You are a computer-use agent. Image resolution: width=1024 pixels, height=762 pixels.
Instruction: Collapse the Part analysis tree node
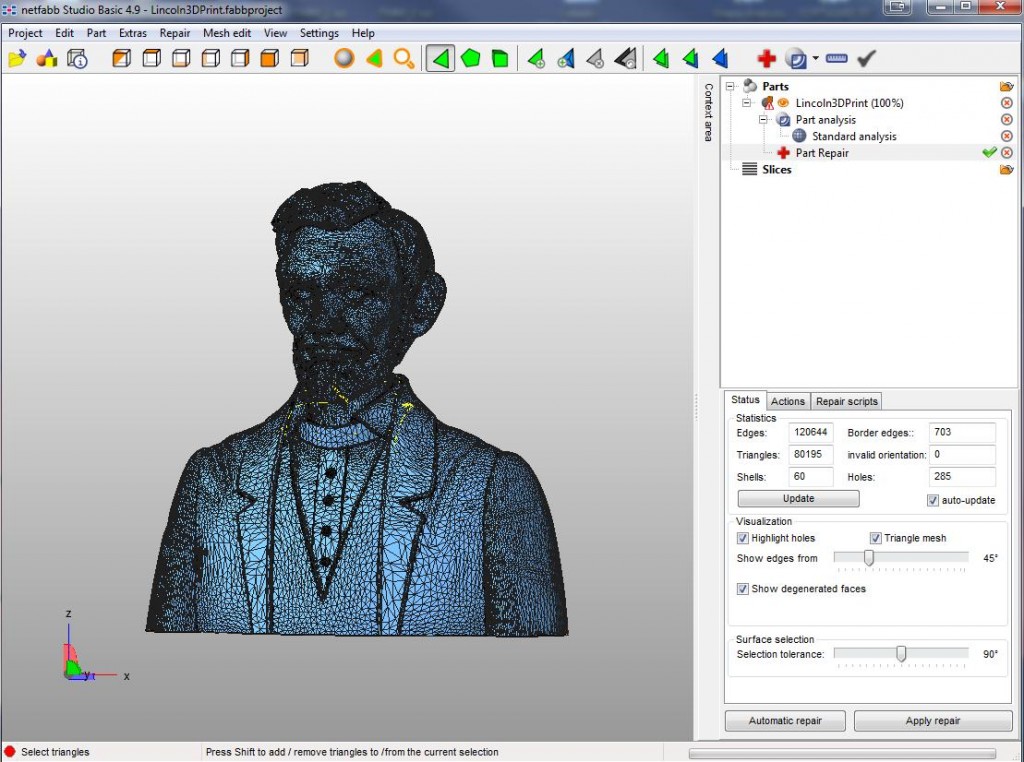[x=762, y=120]
